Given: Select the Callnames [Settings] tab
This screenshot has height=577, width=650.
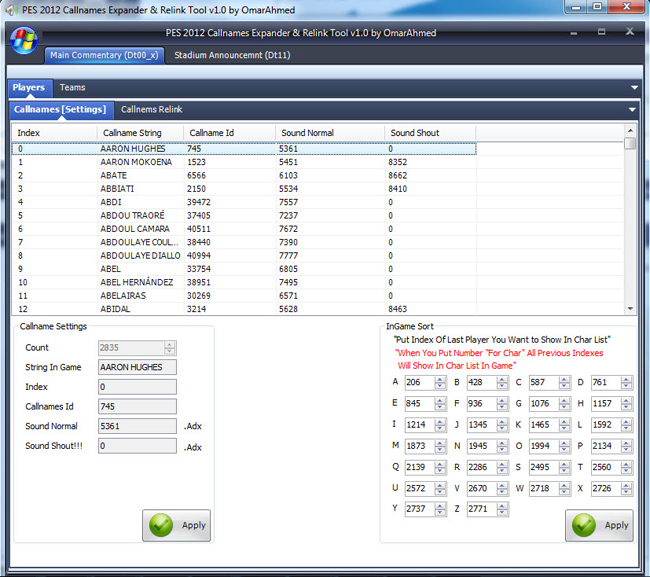Looking at the screenshot, I should pos(61,109).
